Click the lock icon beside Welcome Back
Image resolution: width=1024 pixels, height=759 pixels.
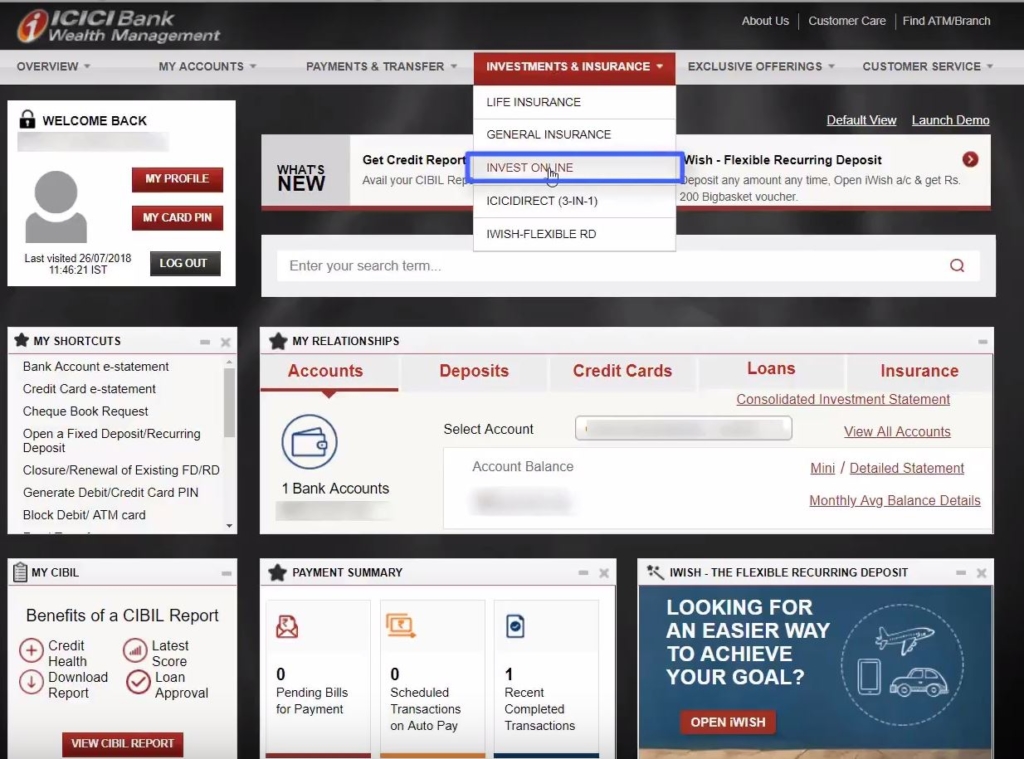click(x=27, y=119)
